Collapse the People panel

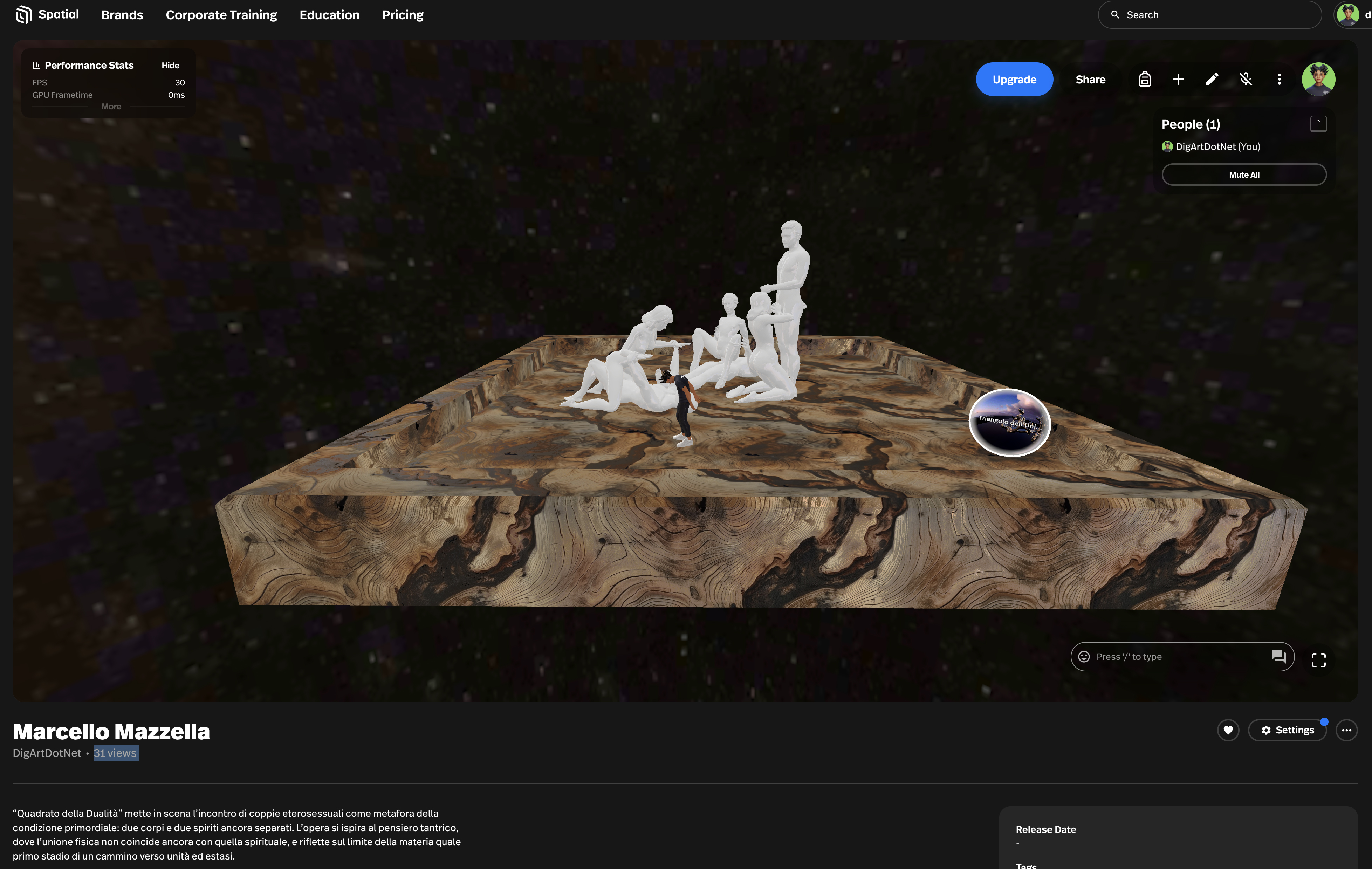point(1318,124)
